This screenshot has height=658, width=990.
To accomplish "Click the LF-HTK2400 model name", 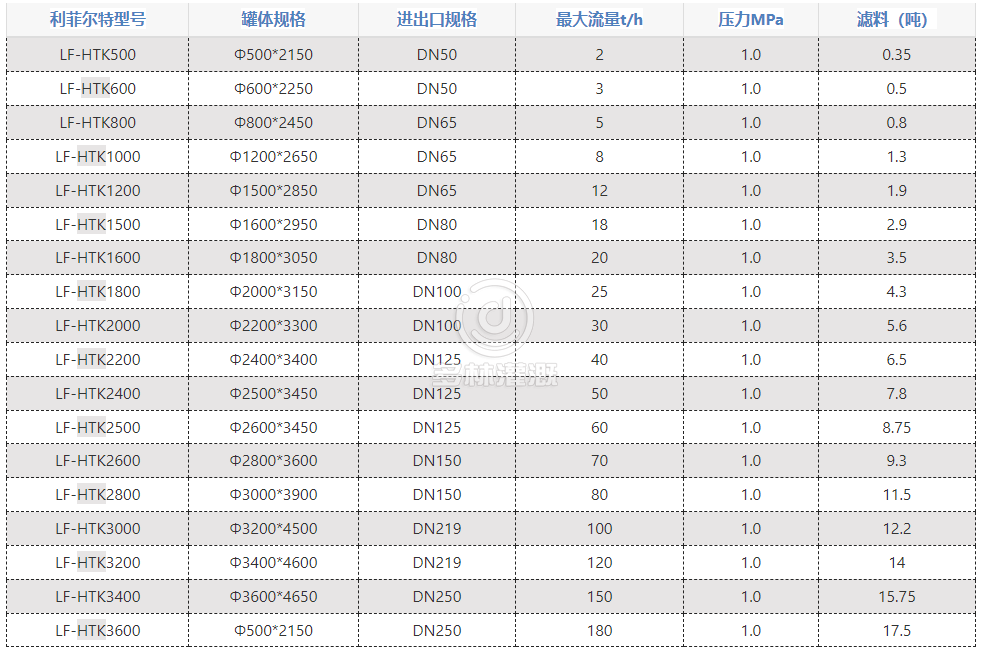I will (x=97, y=393).
